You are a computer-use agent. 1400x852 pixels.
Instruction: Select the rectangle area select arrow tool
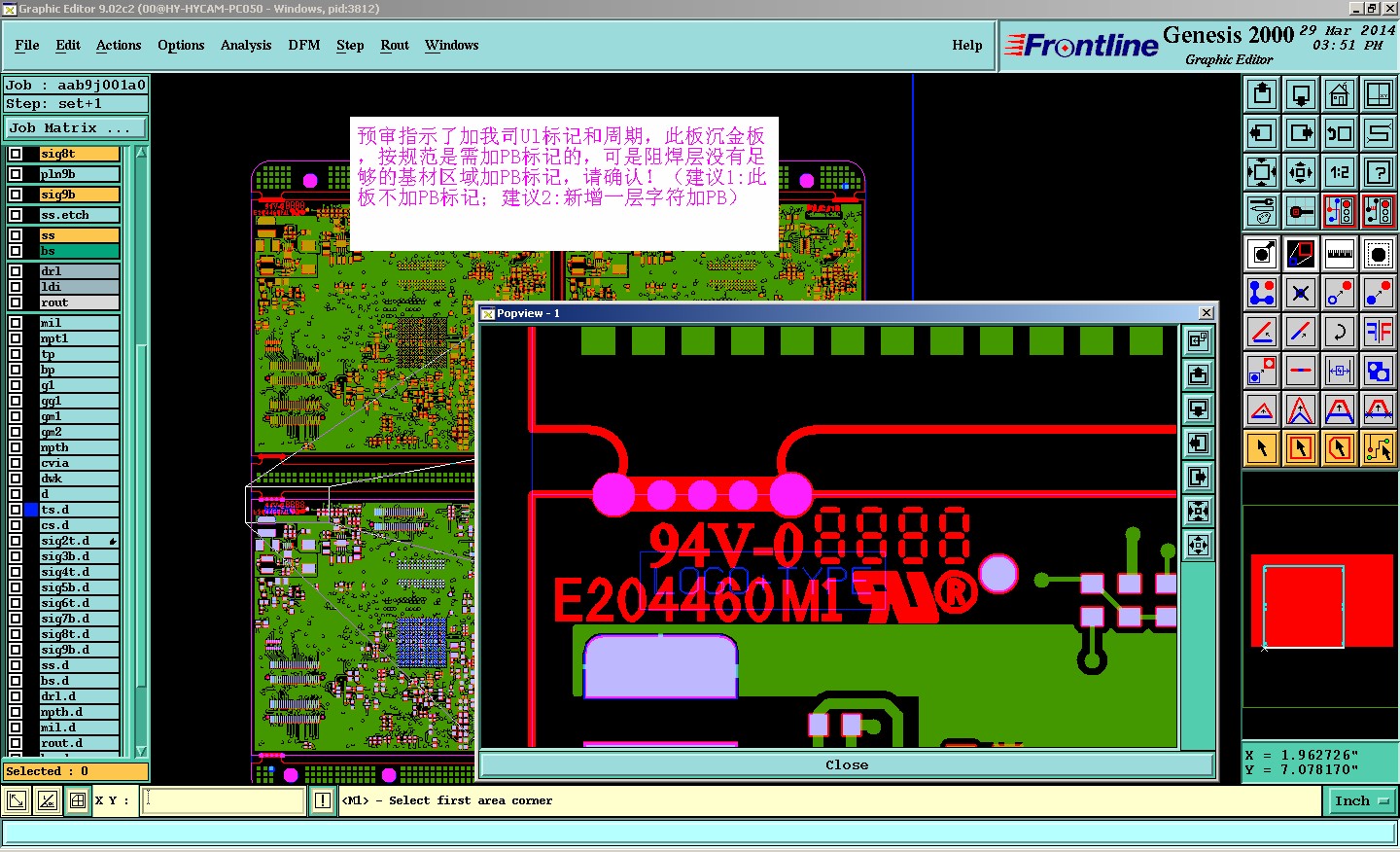click(x=1301, y=448)
